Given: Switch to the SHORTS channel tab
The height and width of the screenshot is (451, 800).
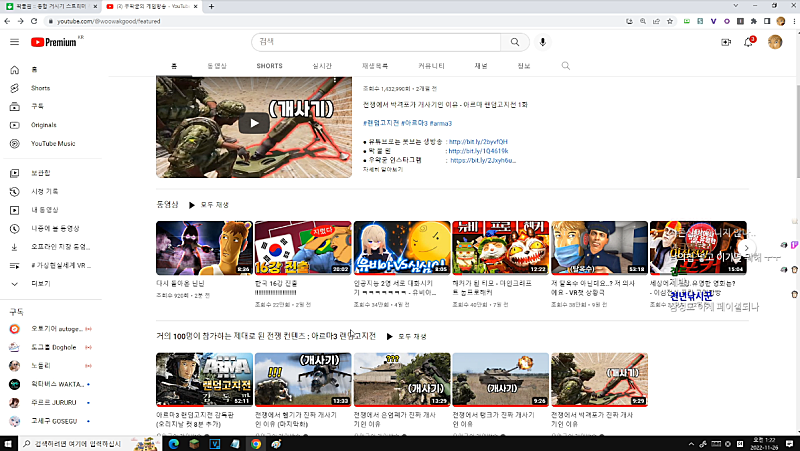Looking at the screenshot, I should 269,66.
